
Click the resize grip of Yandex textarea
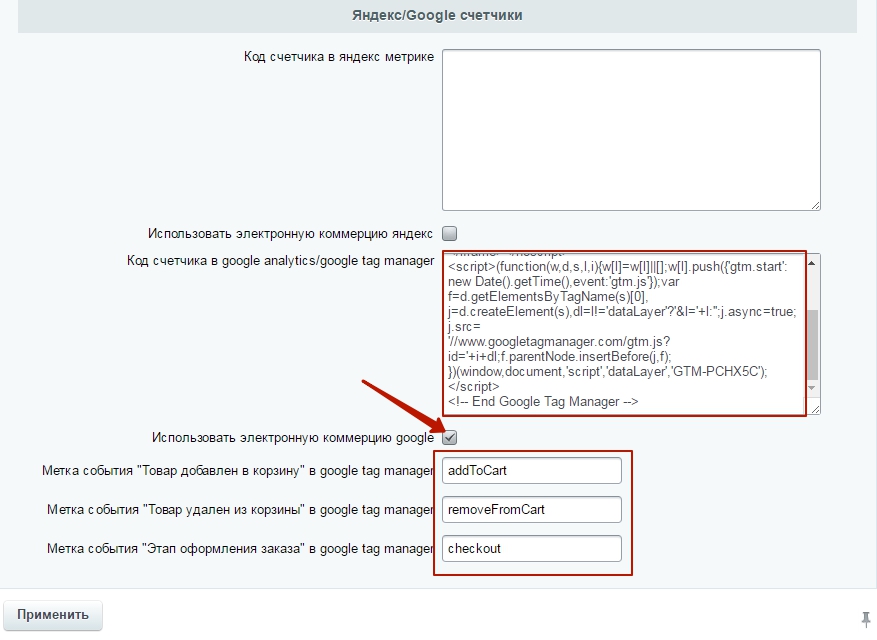(x=815, y=206)
